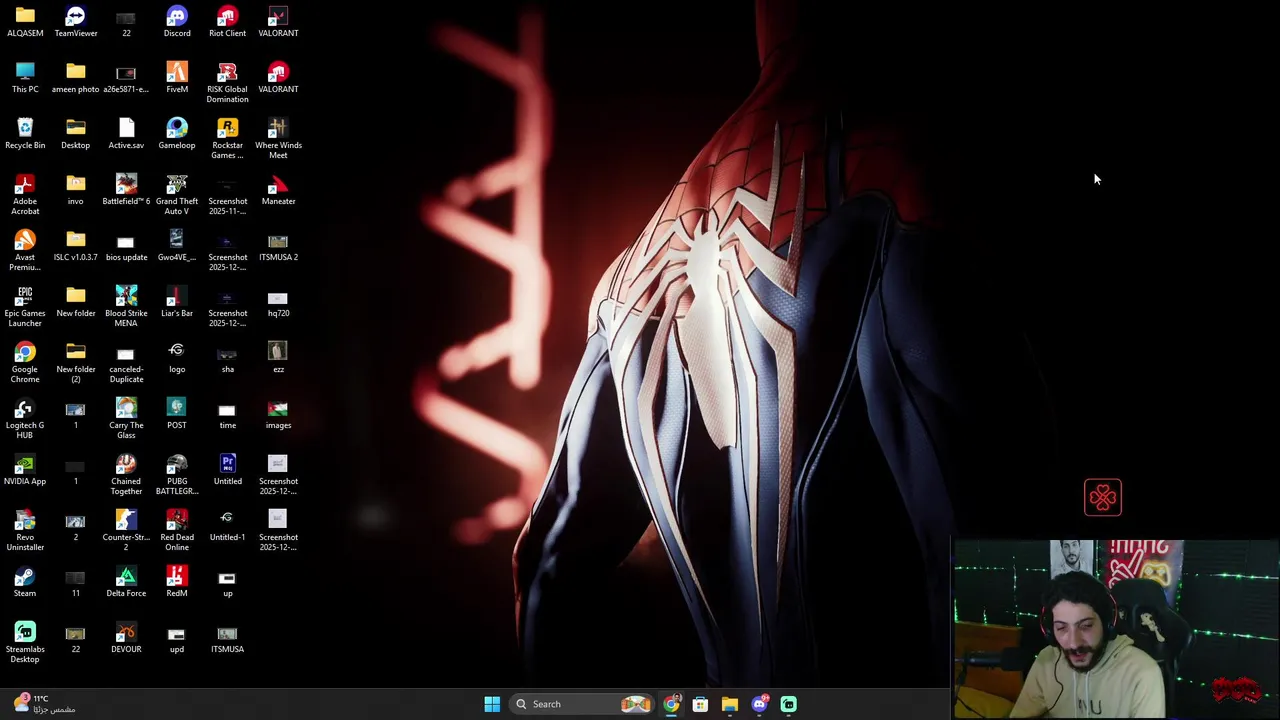The image size is (1280, 720).
Task: Open the TeamViewer desktop shortcut
Action: tap(76, 22)
